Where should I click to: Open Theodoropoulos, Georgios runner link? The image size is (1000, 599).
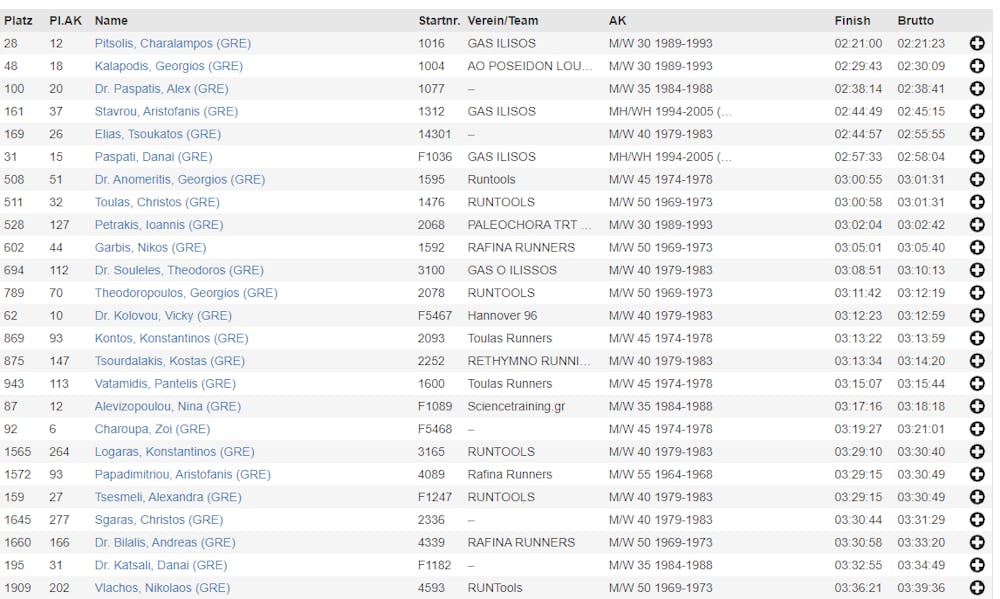pos(186,293)
